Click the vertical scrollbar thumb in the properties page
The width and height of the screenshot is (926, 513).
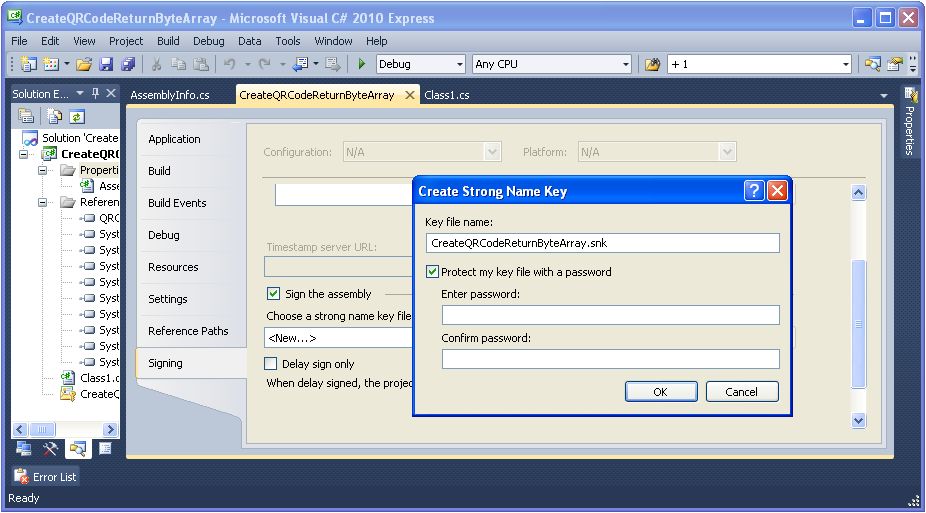pos(859,324)
